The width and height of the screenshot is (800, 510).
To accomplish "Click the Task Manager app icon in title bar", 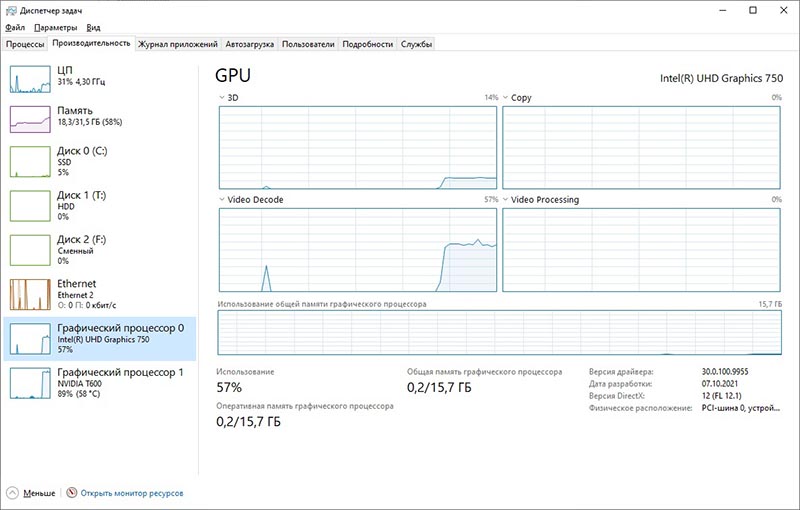I will pos(10,10).
